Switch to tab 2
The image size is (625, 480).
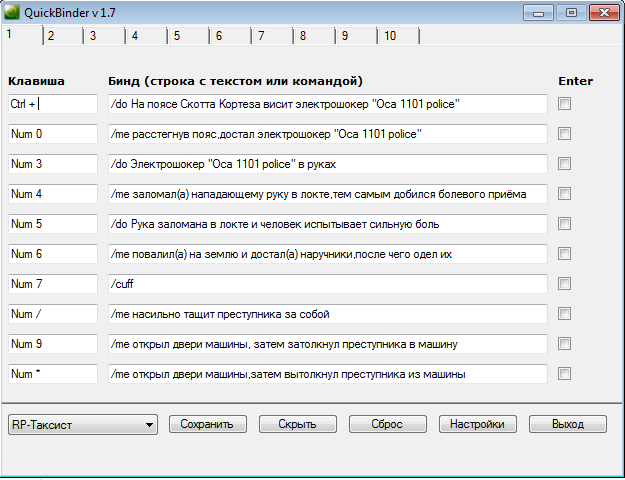[63, 36]
